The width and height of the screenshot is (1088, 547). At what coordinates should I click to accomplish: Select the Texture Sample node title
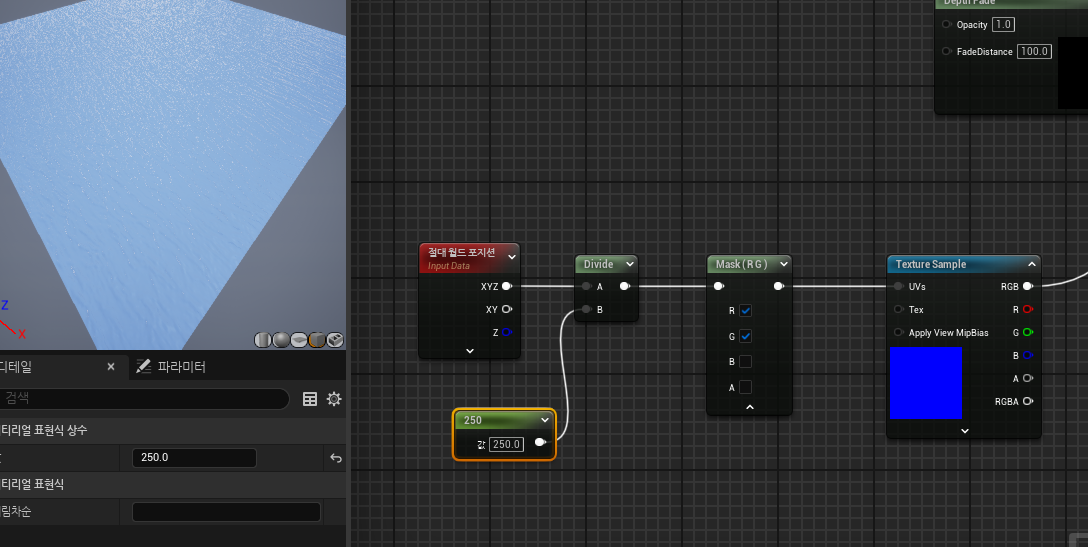coord(930,264)
